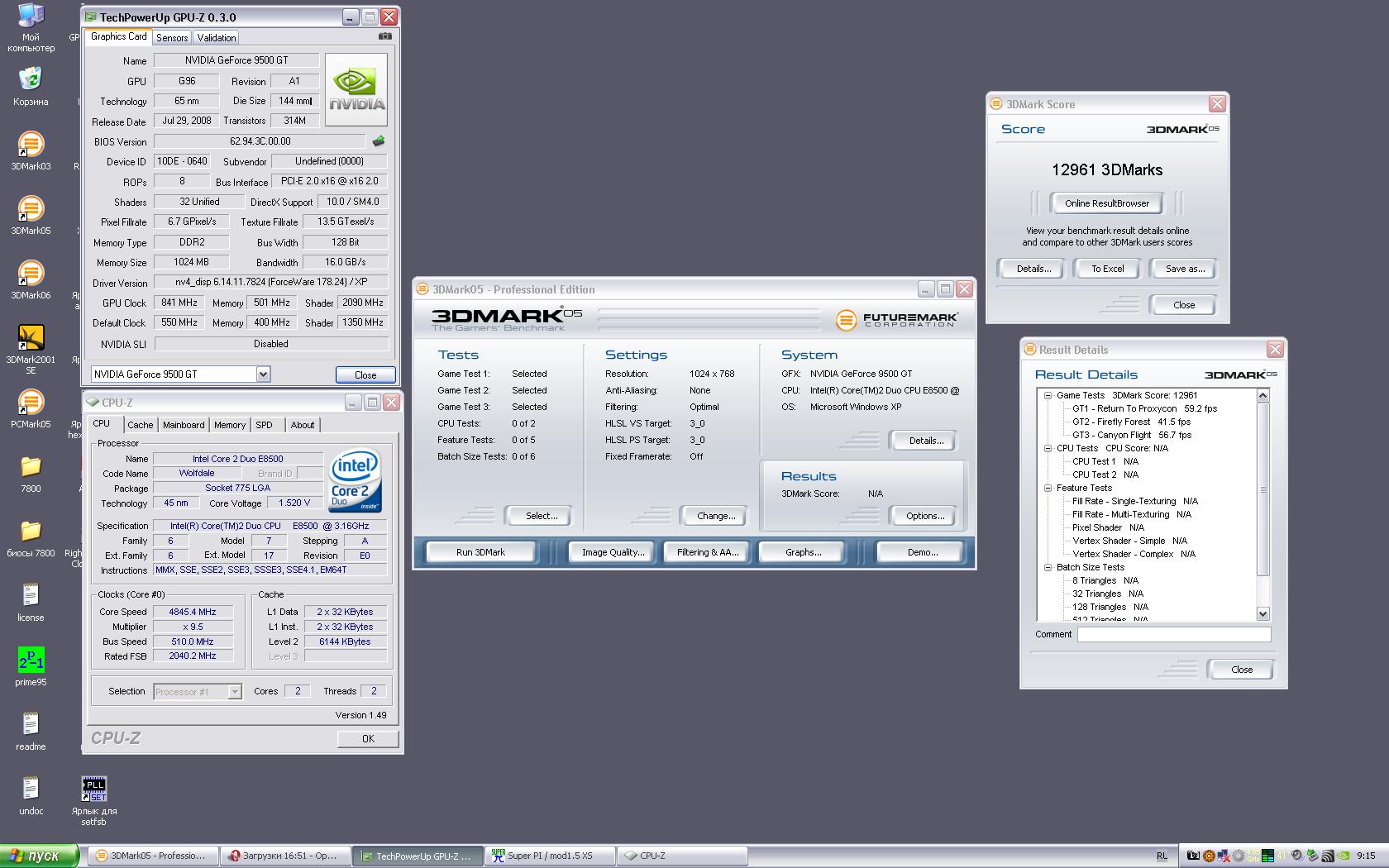Open the GPU selection dropdown in GPU-Z

[263, 374]
